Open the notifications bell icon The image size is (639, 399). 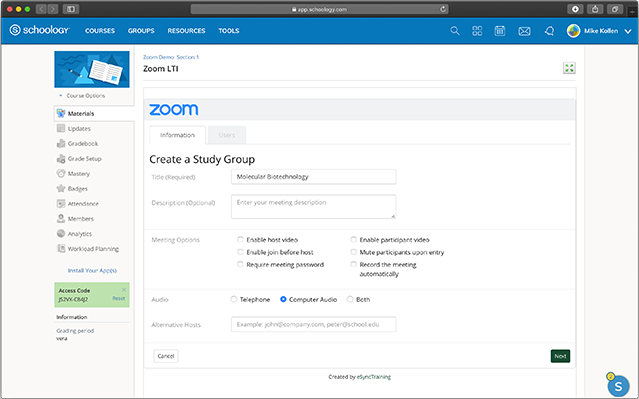point(549,31)
